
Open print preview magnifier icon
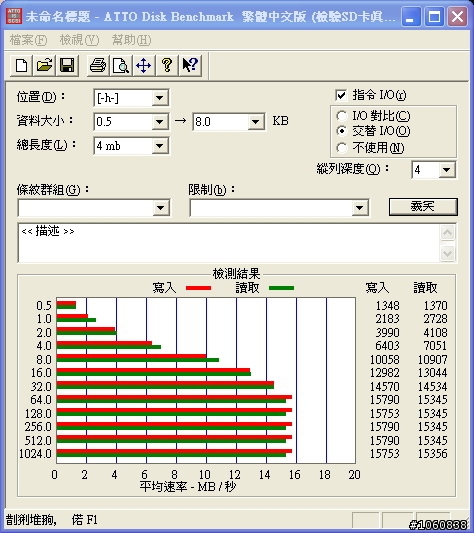coord(121,65)
